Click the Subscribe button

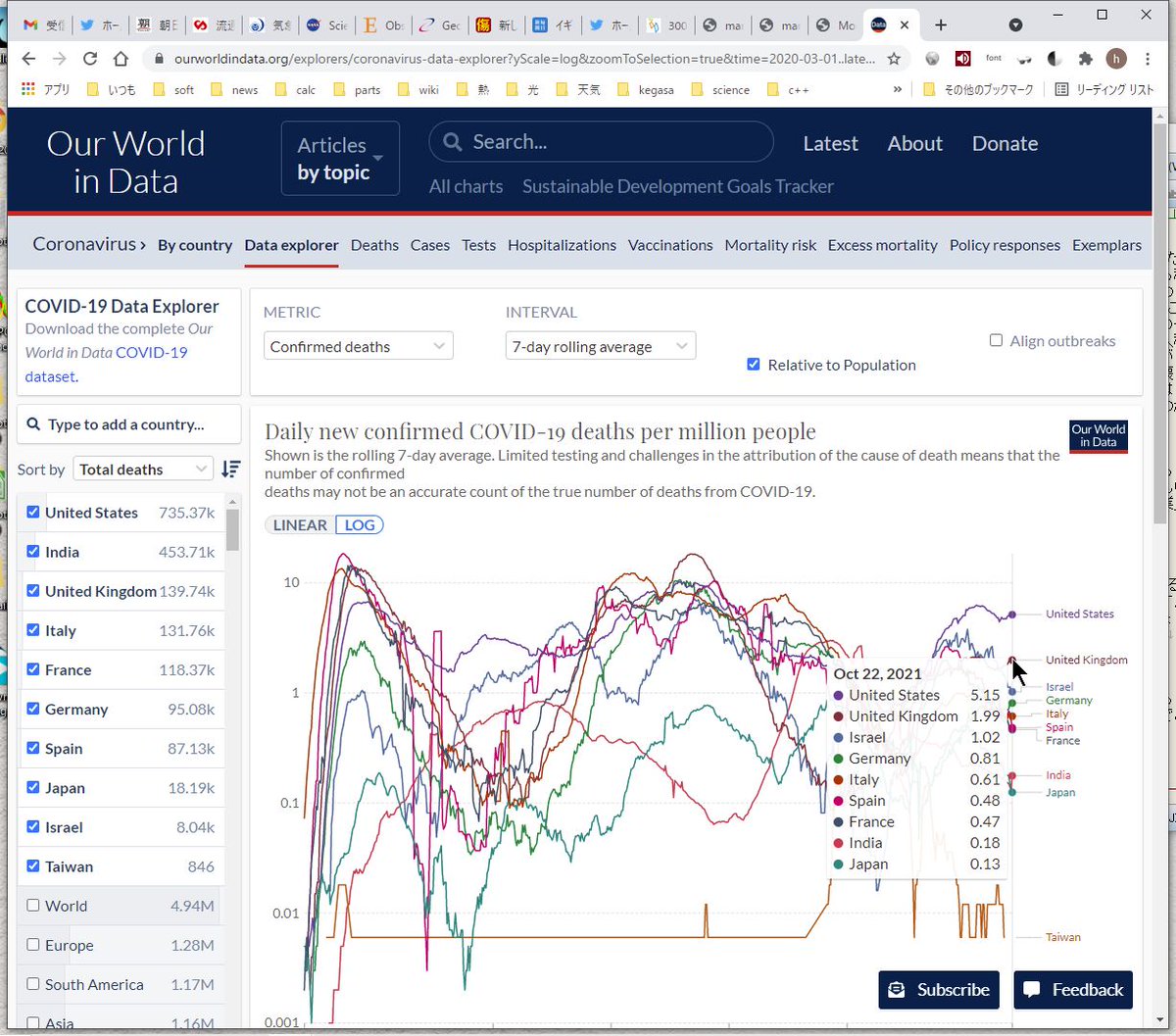coord(939,990)
